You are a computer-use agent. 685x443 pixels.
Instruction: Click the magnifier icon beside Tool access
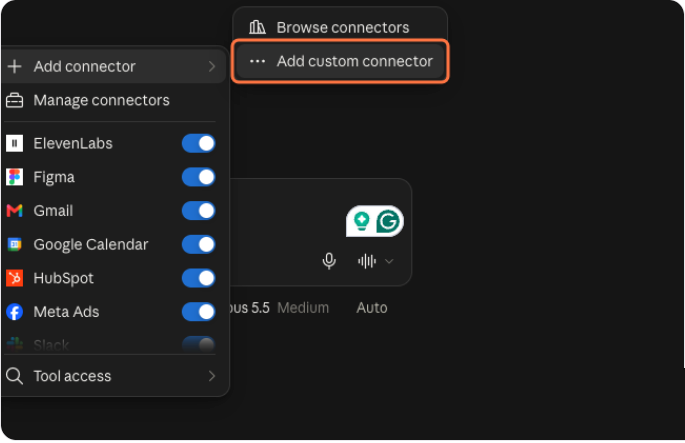[x=14, y=376]
